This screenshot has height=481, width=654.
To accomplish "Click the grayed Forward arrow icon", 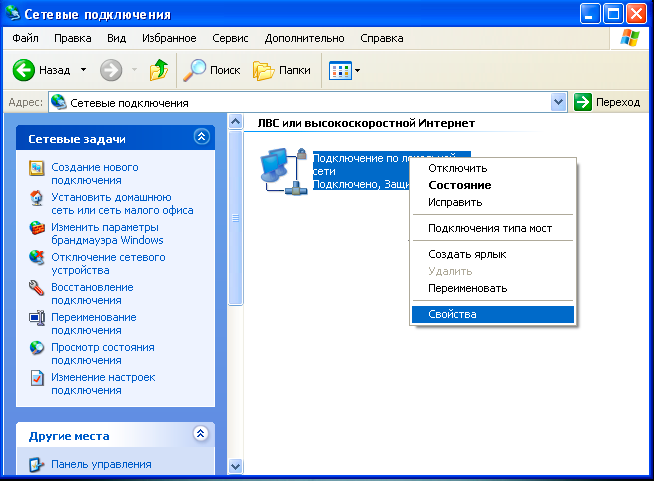I will [111, 70].
